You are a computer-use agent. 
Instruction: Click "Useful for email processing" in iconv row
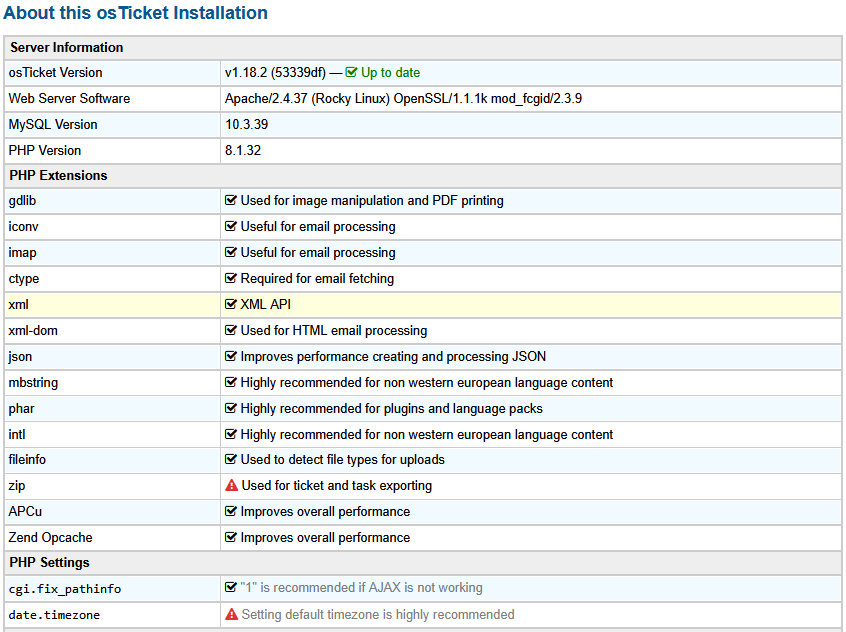(318, 227)
